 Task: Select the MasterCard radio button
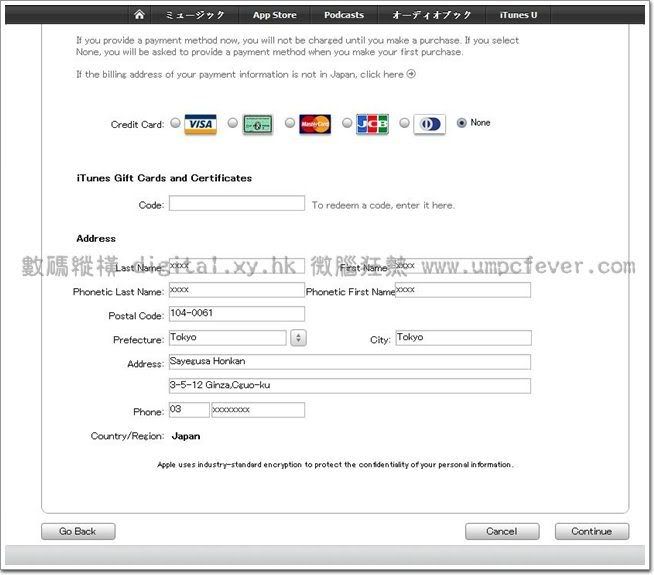click(290, 123)
